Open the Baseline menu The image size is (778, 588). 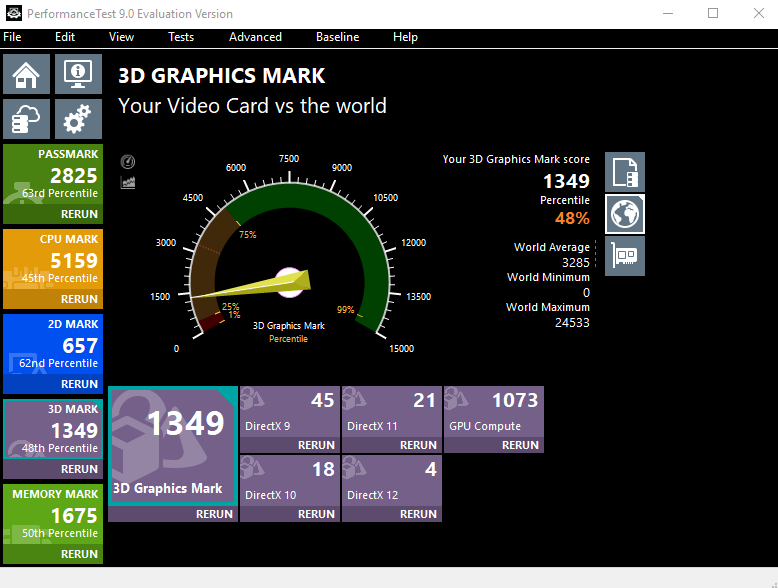(337, 37)
